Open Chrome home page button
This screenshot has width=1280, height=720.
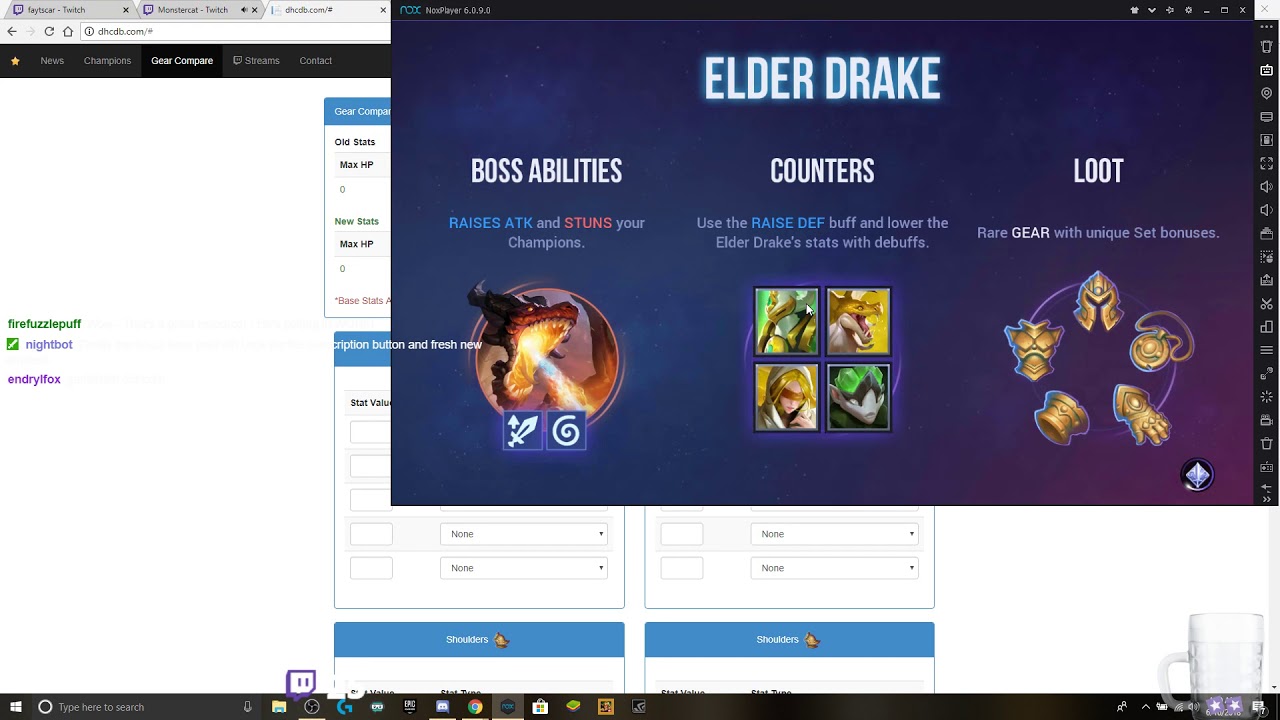coord(68,31)
